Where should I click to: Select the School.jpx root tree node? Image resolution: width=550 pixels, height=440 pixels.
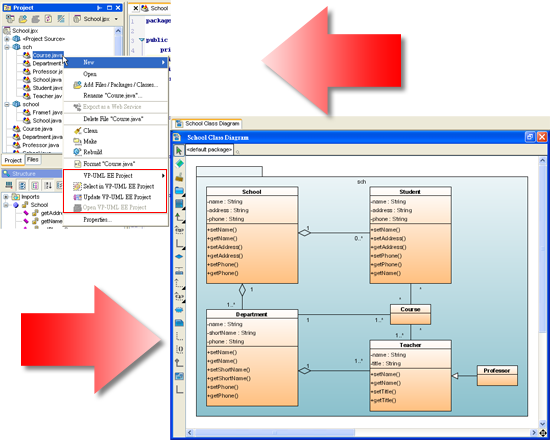pos(21,31)
